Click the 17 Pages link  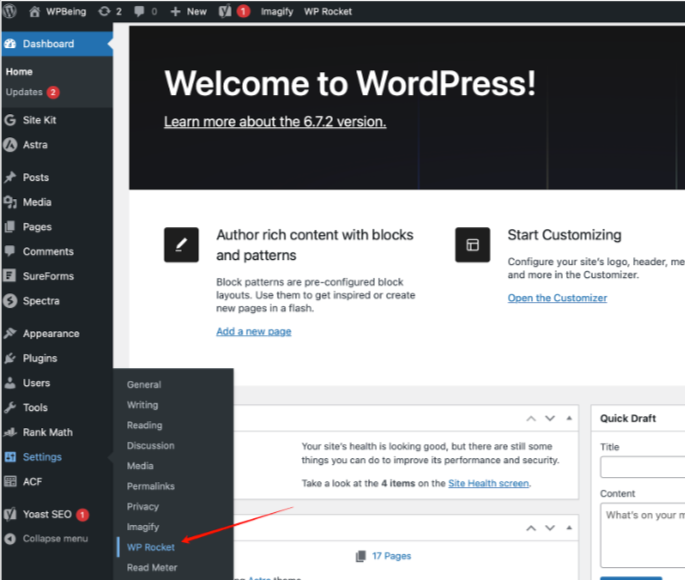pos(391,556)
